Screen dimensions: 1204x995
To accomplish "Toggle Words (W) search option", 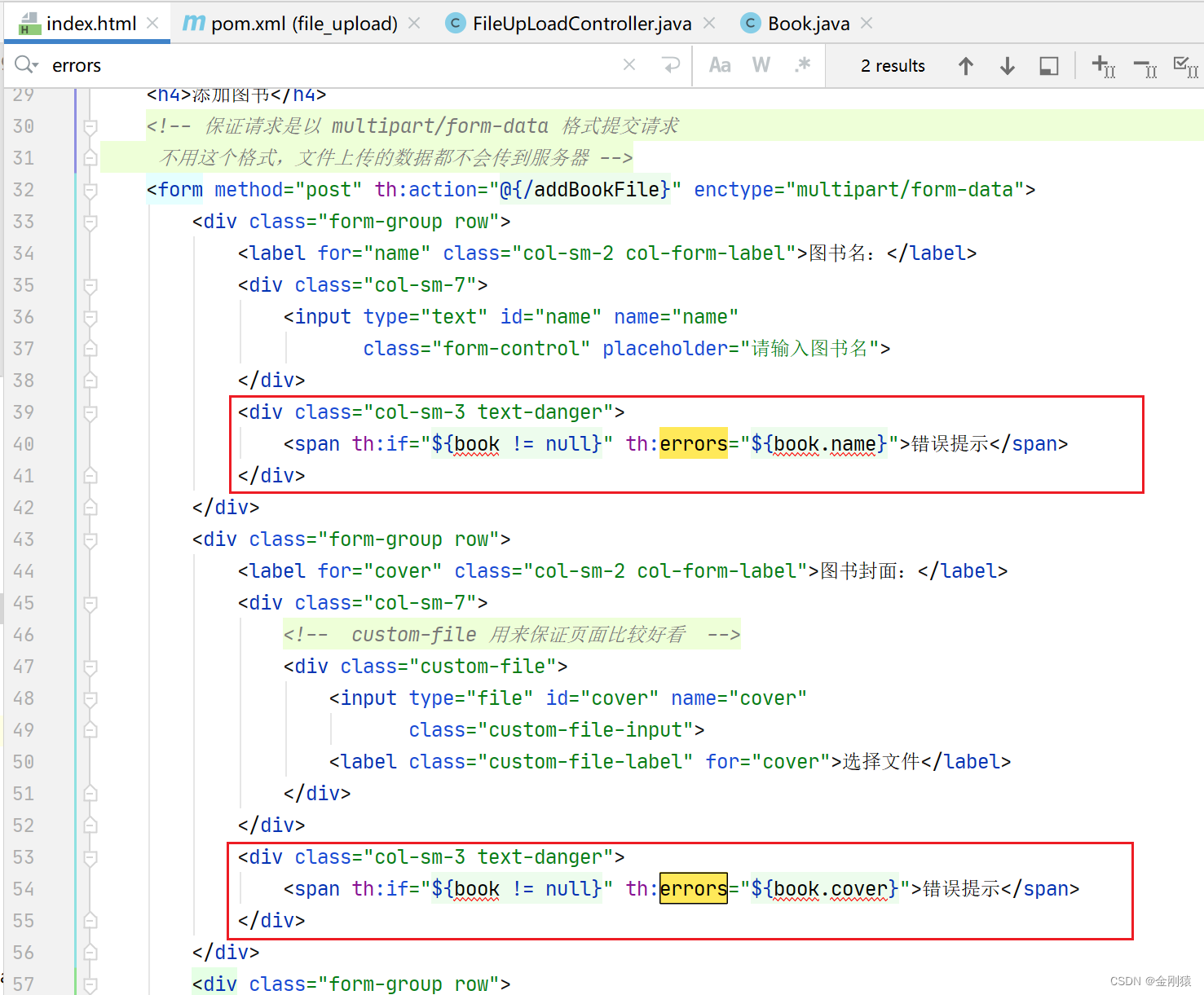I will 761,65.
